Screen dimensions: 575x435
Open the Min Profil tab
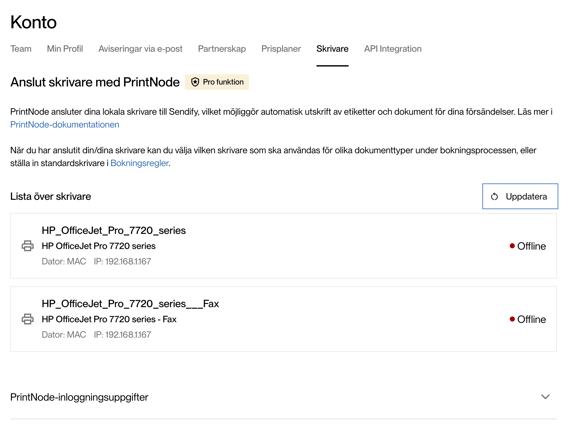point(65,49)
